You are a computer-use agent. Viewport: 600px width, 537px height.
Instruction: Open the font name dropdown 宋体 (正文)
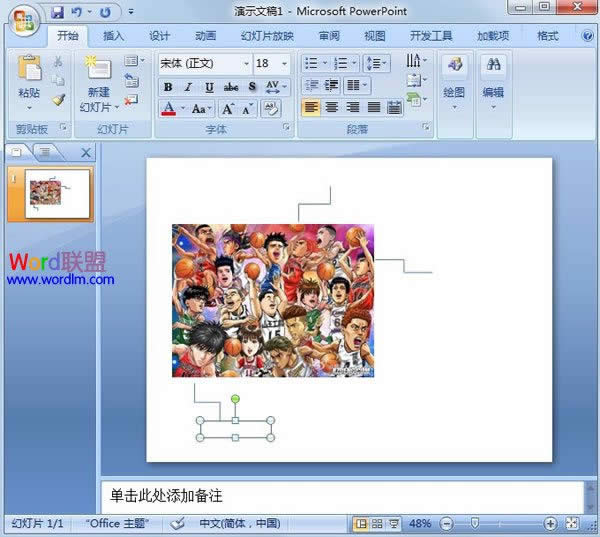[x=204, y=63]
